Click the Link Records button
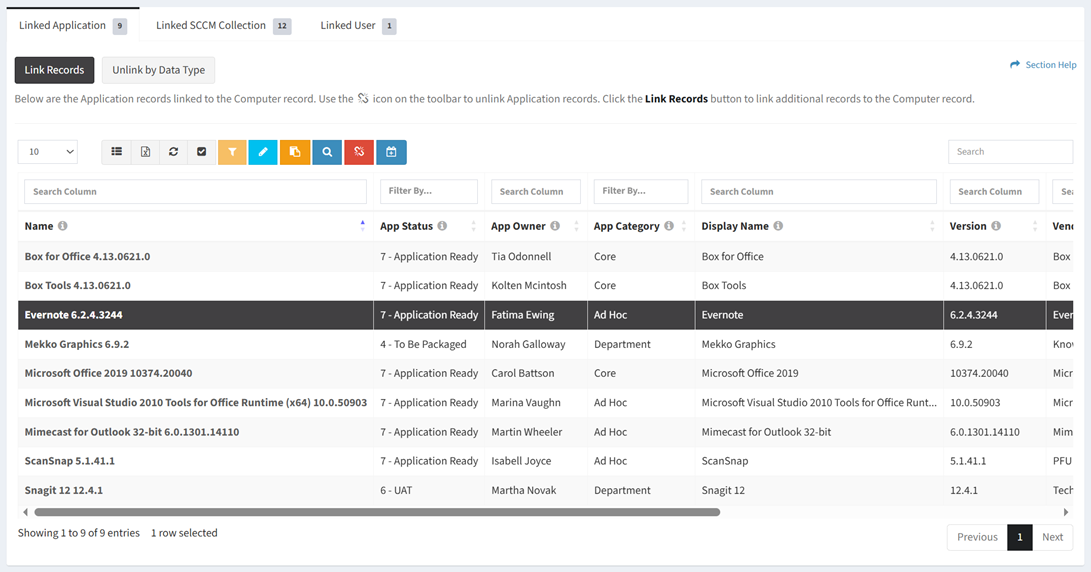1091x572 pixels. [55, 70]
